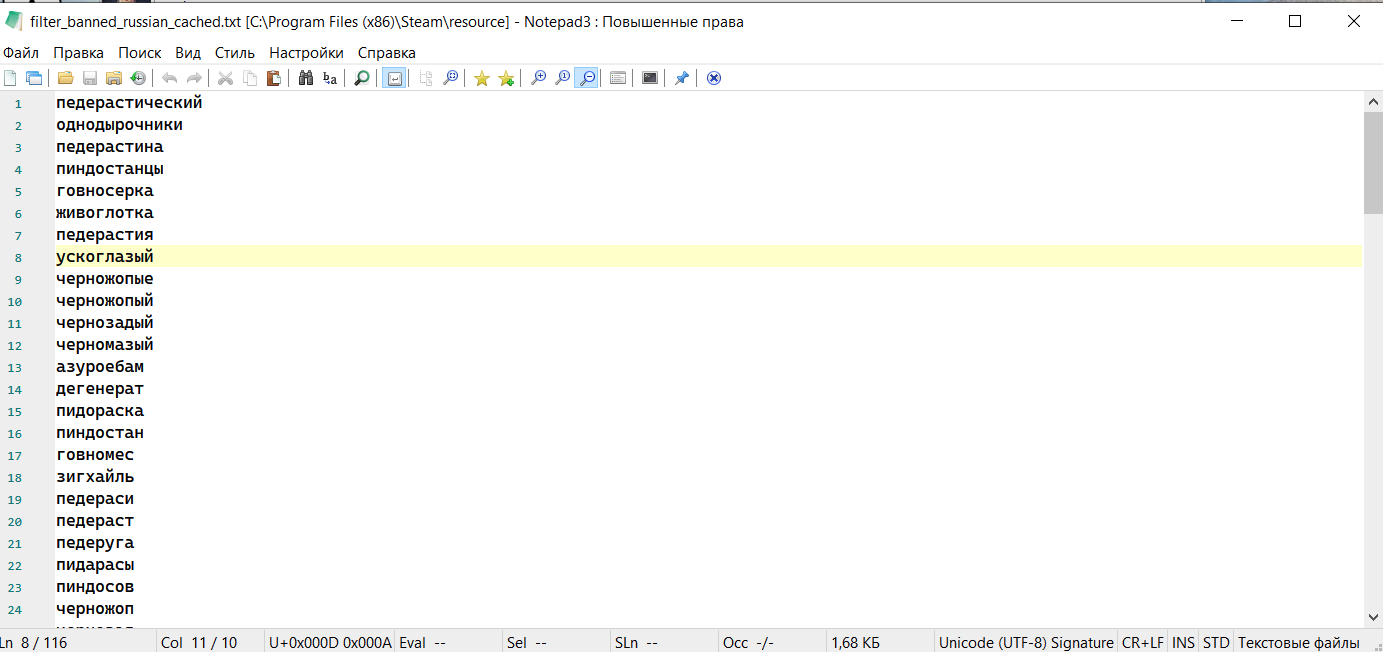This screenshot has height=652, width=1383.
Task: Click U+0x000D 0x000A status entry
Action: coord(330,642)
